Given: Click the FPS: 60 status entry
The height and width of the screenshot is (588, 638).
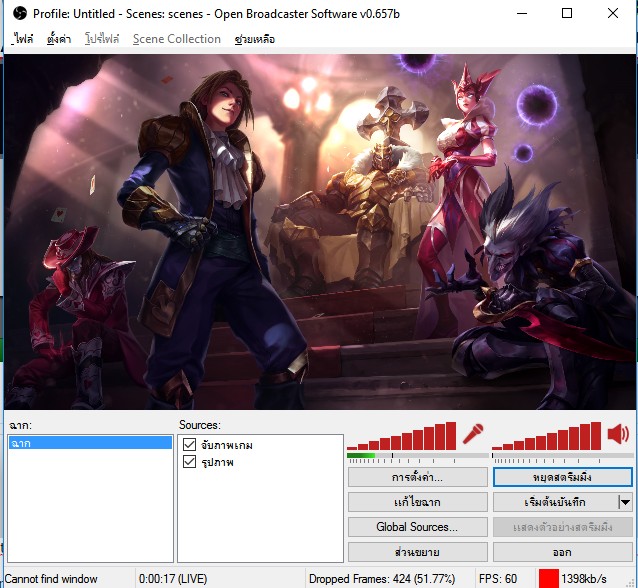Looking at the screenshot, I should 498,578.
